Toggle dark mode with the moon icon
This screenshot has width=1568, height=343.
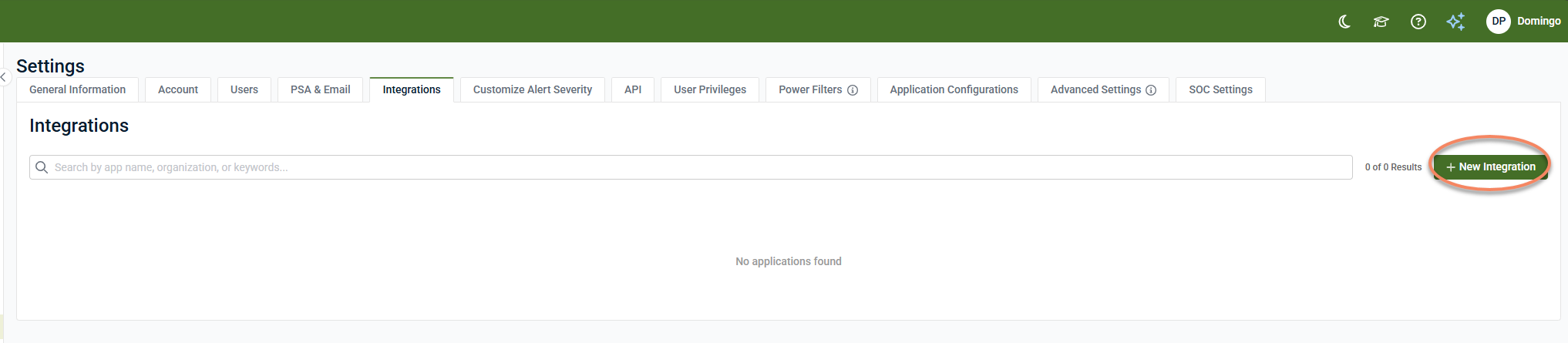[1344, 22]
